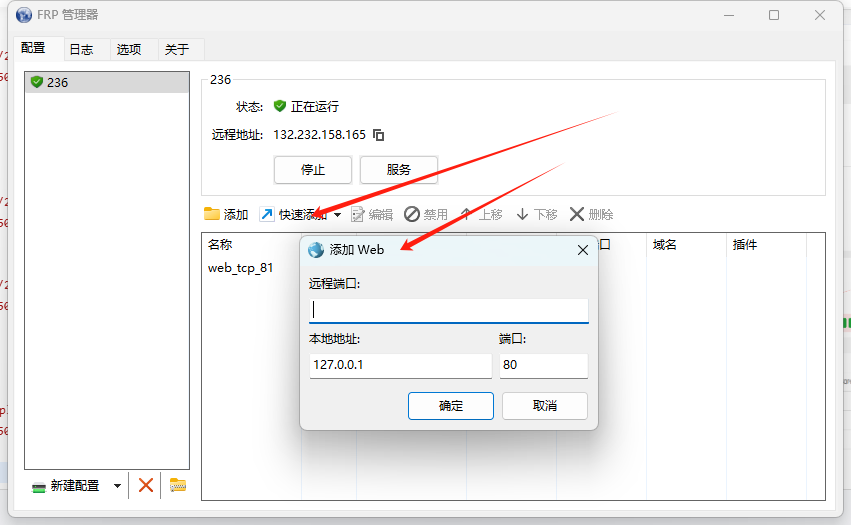
Task: Open the 选项 tab
Action: point(128,49)
